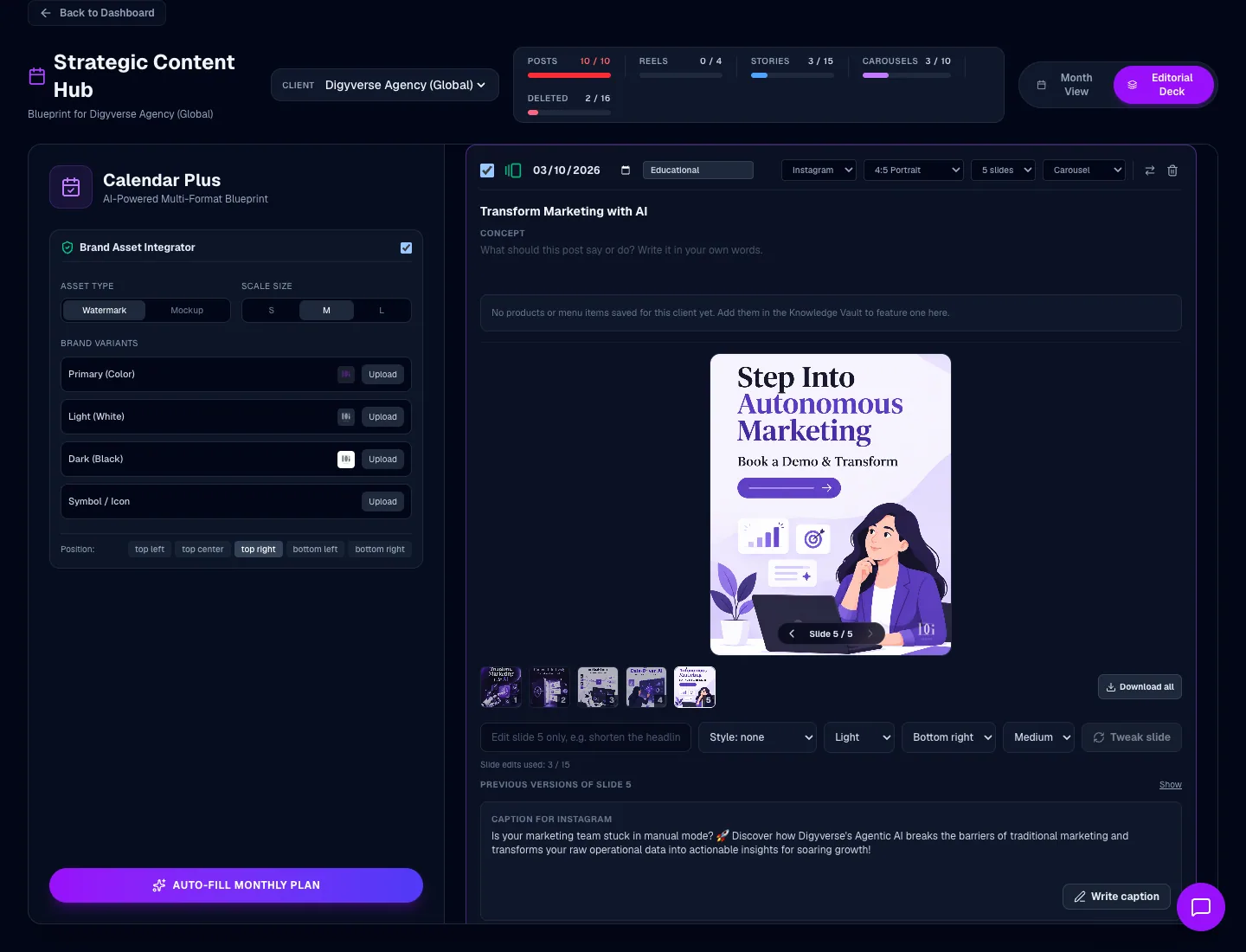The height and width of the screenshot is (952, 1246).
Task: Select Mockup asset type
Action: (187, 311)
